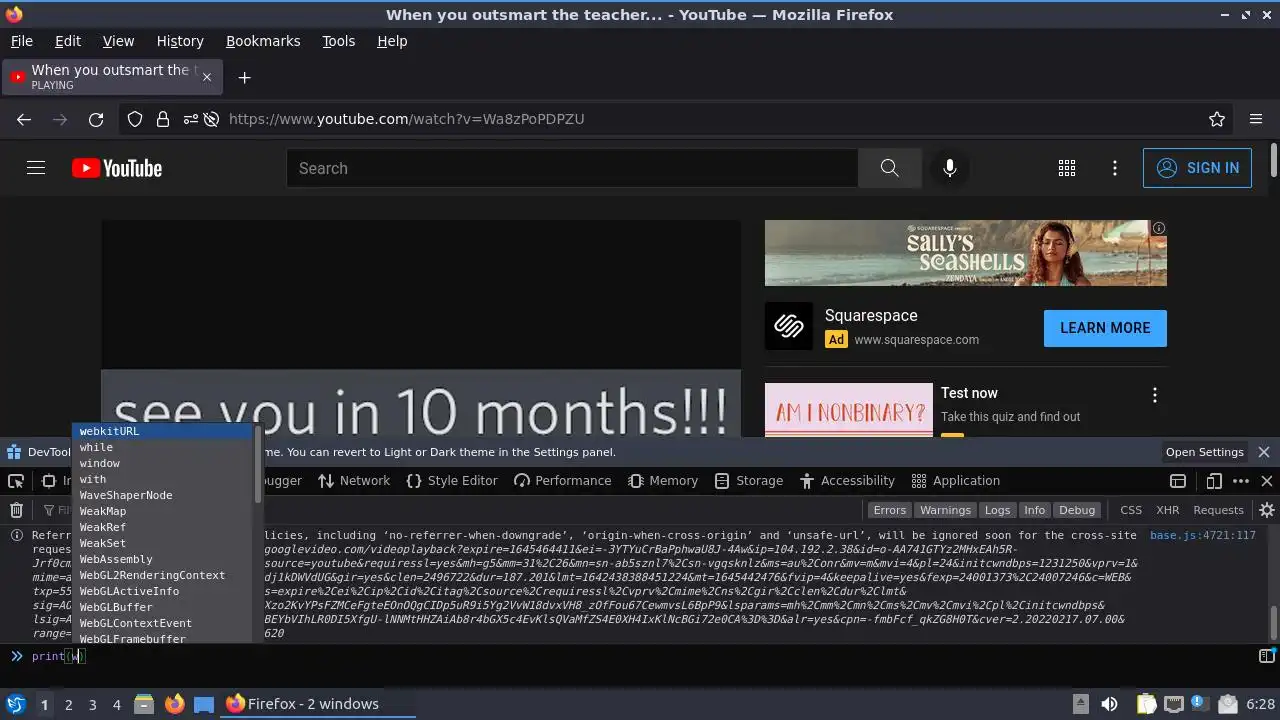Click the YouTube search input field

[572, 168]
